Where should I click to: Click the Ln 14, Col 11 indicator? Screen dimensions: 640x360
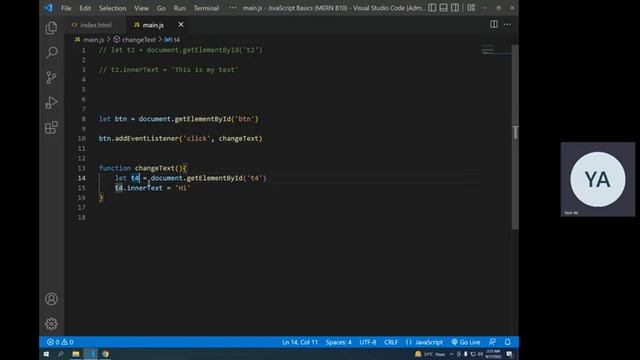click(x=300, y=342)
